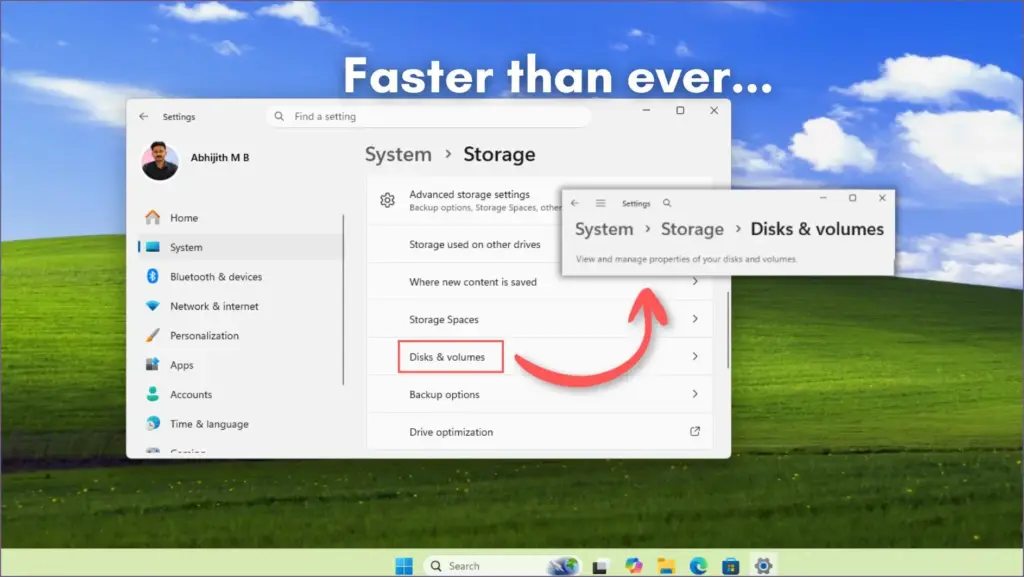Open Drive optimization

[x=539, y=431]
